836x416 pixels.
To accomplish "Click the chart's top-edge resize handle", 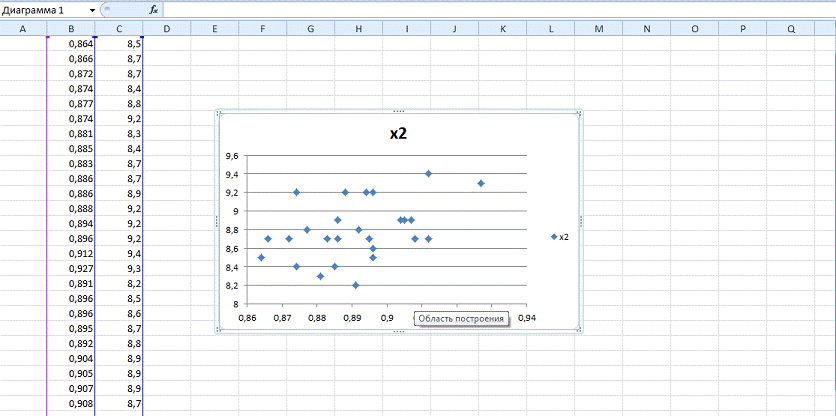I will 398,110.
